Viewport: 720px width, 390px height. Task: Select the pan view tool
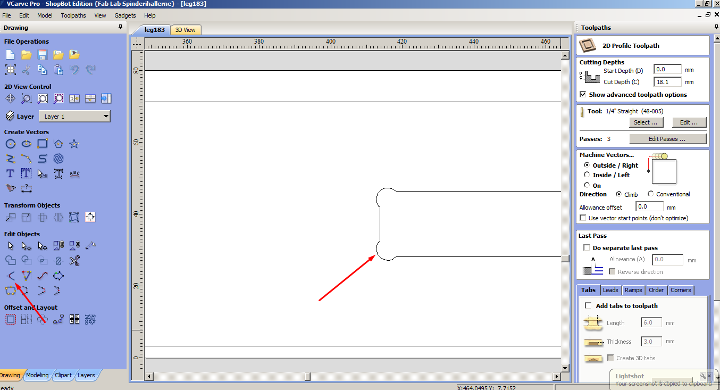[x=10, y=99]
